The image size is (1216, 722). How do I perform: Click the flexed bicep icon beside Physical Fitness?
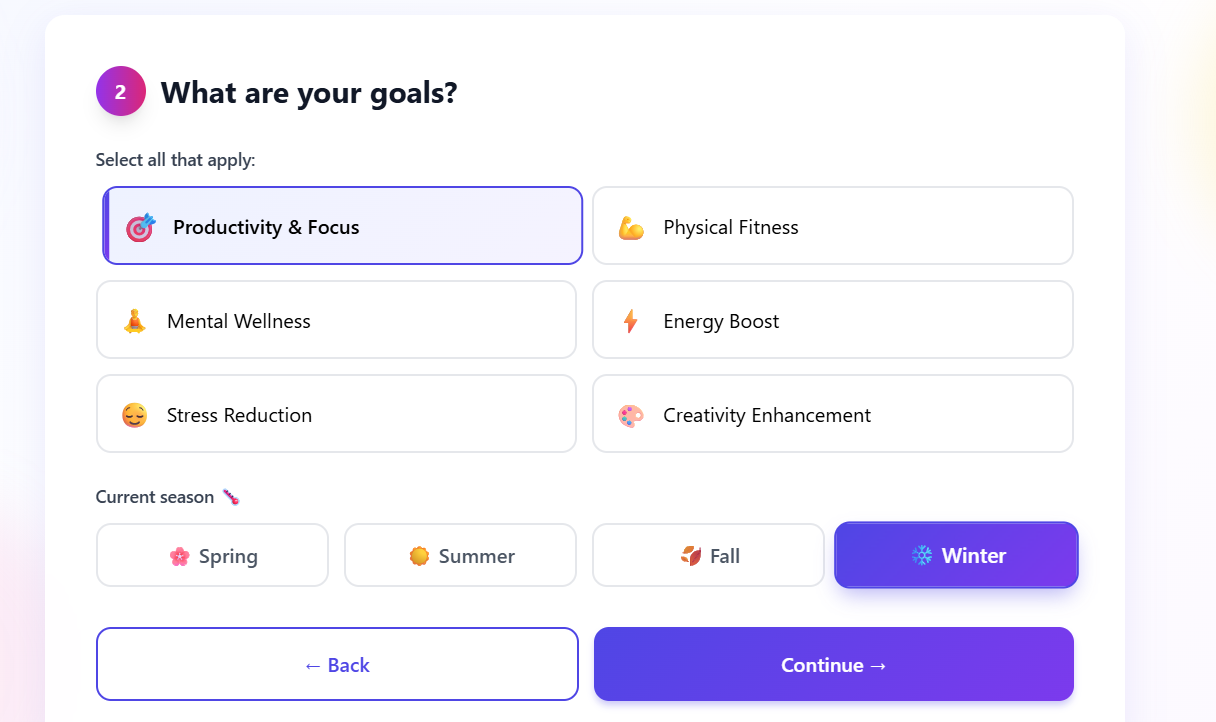pyautogui.click(x=631, y=226)
